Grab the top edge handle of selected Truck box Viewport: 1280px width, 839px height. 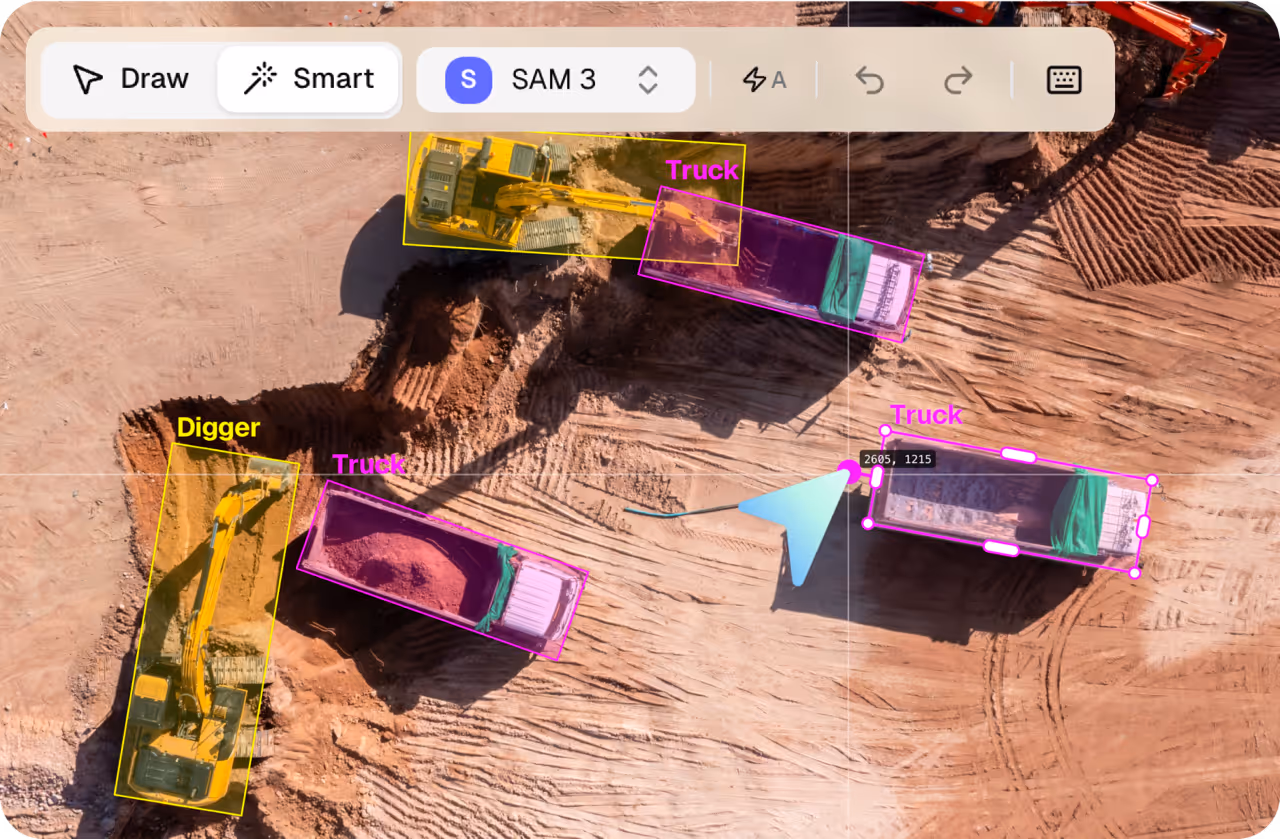point(1018,455)
